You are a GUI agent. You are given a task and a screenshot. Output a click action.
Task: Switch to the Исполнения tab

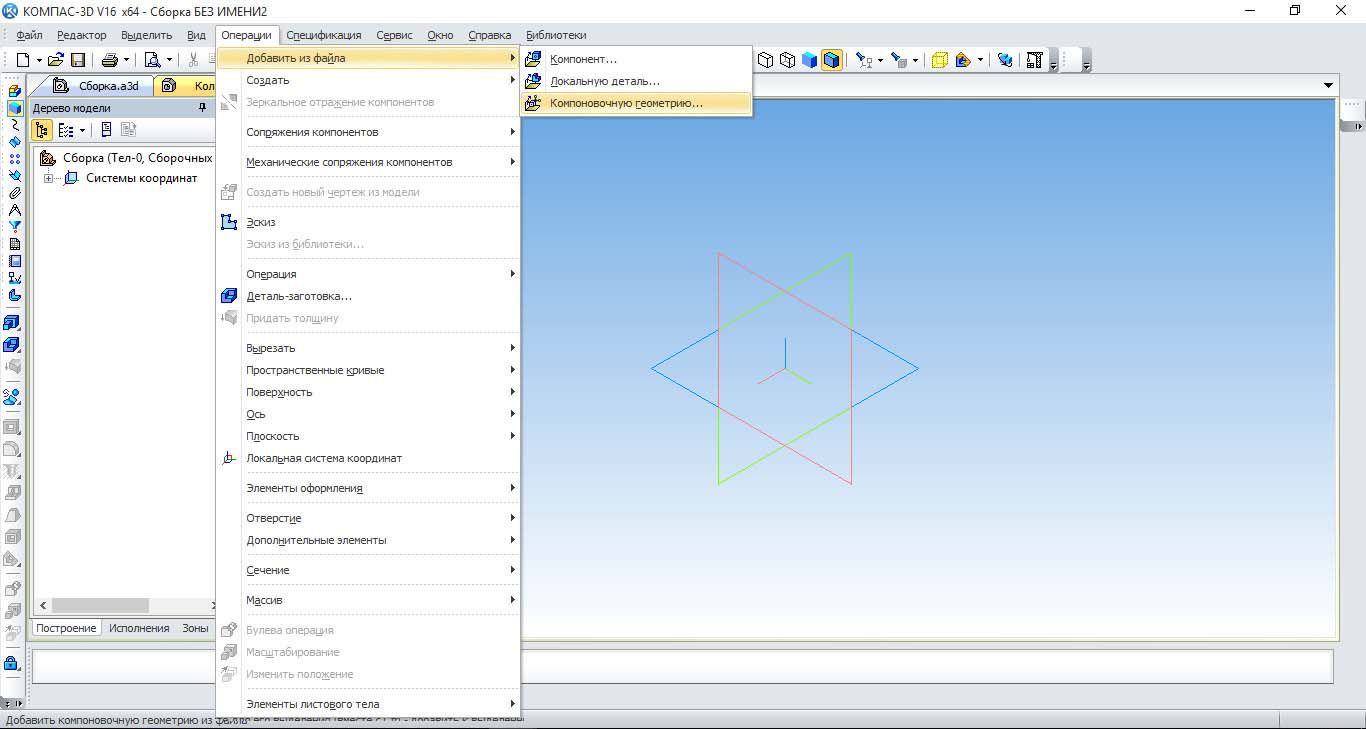(x=139, y=628)
